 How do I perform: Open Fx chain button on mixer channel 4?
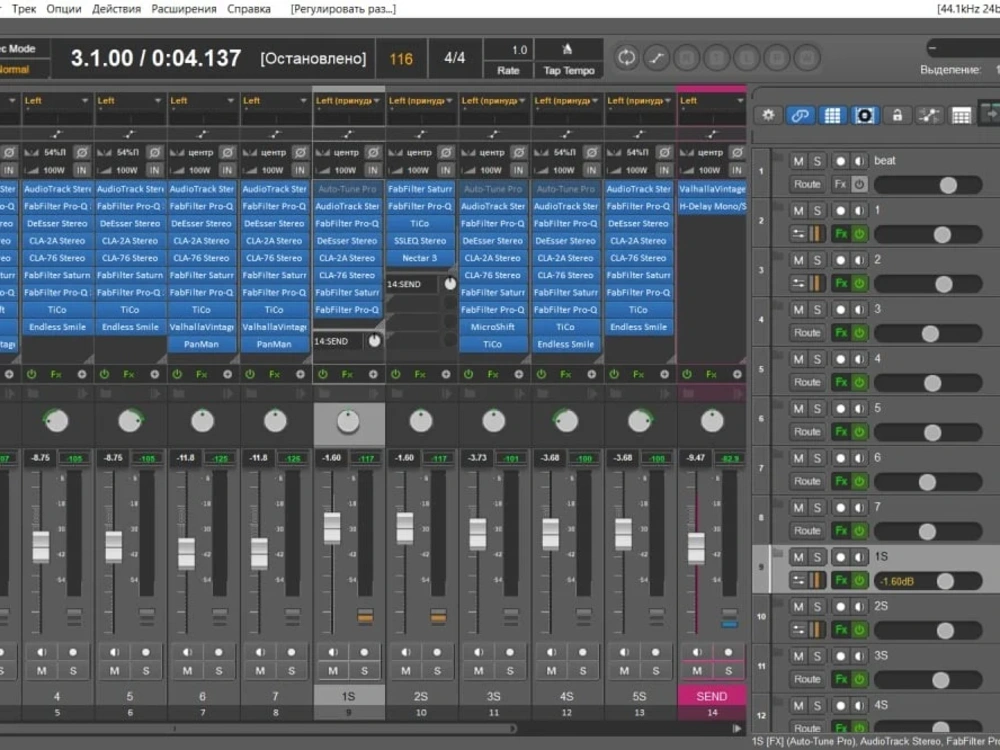pos(56,374)
